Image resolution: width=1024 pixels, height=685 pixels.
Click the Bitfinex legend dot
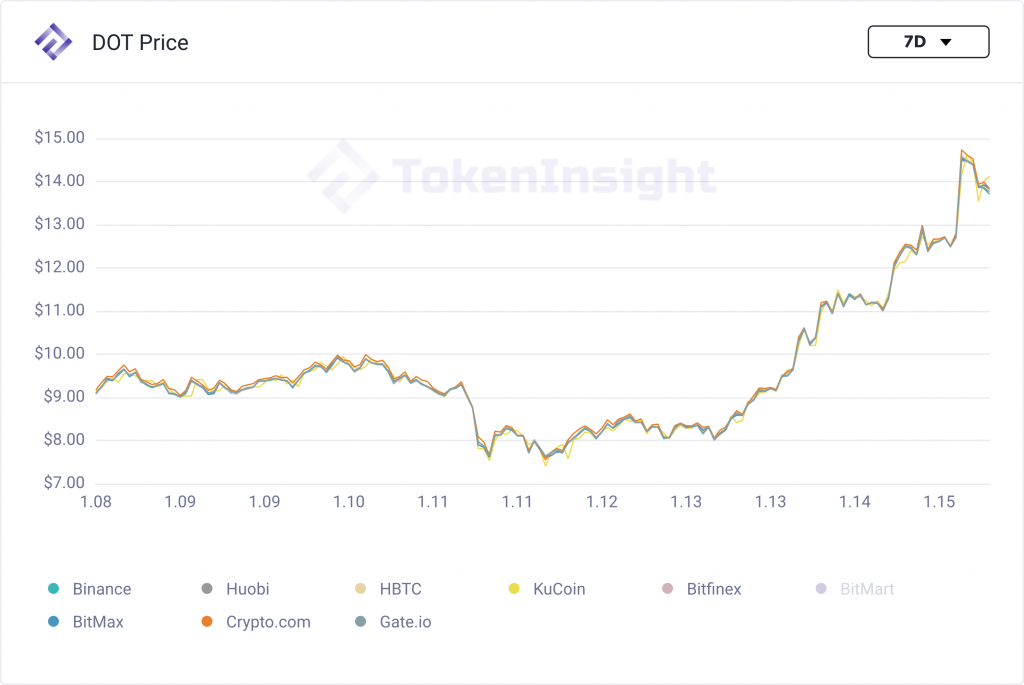click(x=668, y=589)
